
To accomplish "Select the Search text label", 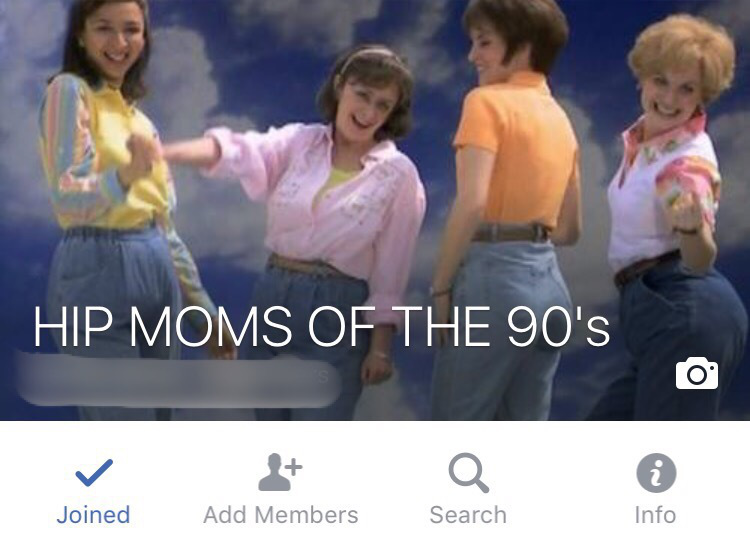I will pos(468,515).
